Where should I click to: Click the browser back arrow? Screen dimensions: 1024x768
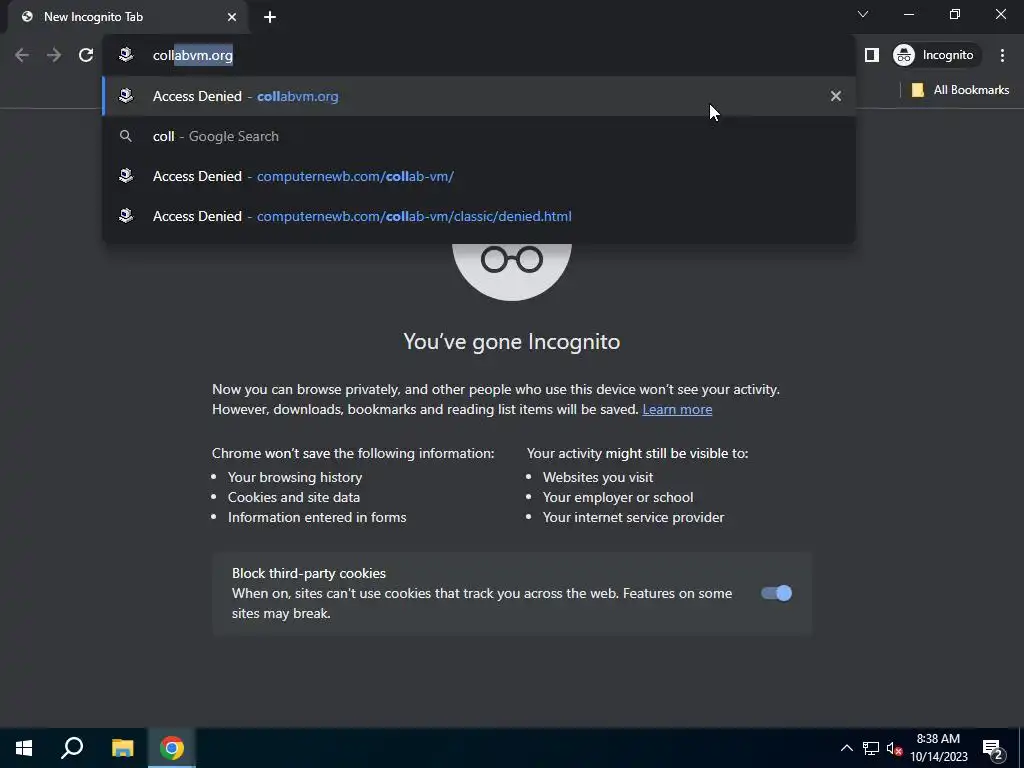pos(22,55)
